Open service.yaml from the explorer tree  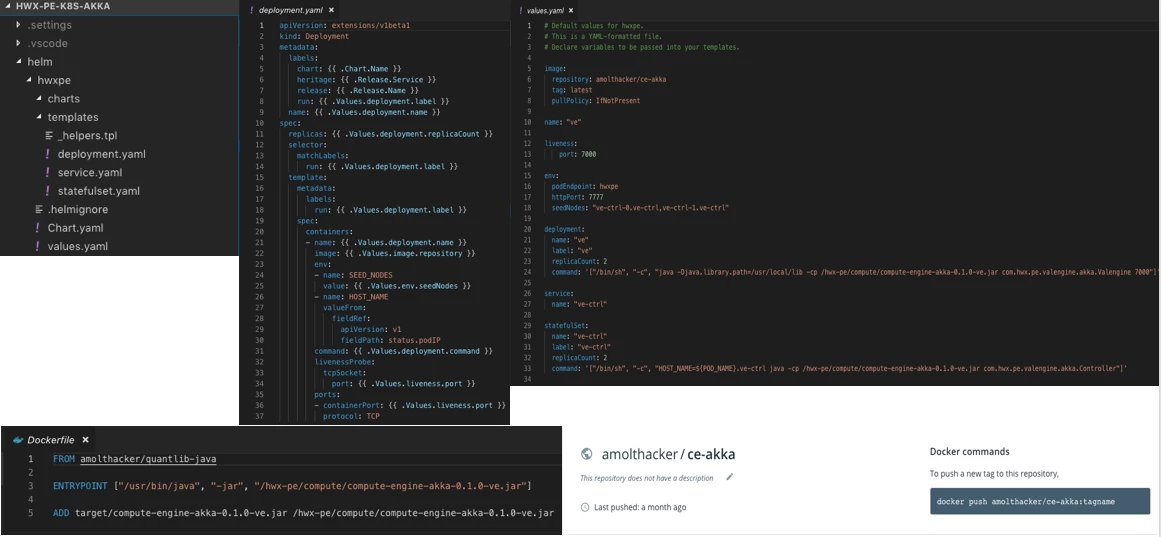90,173
